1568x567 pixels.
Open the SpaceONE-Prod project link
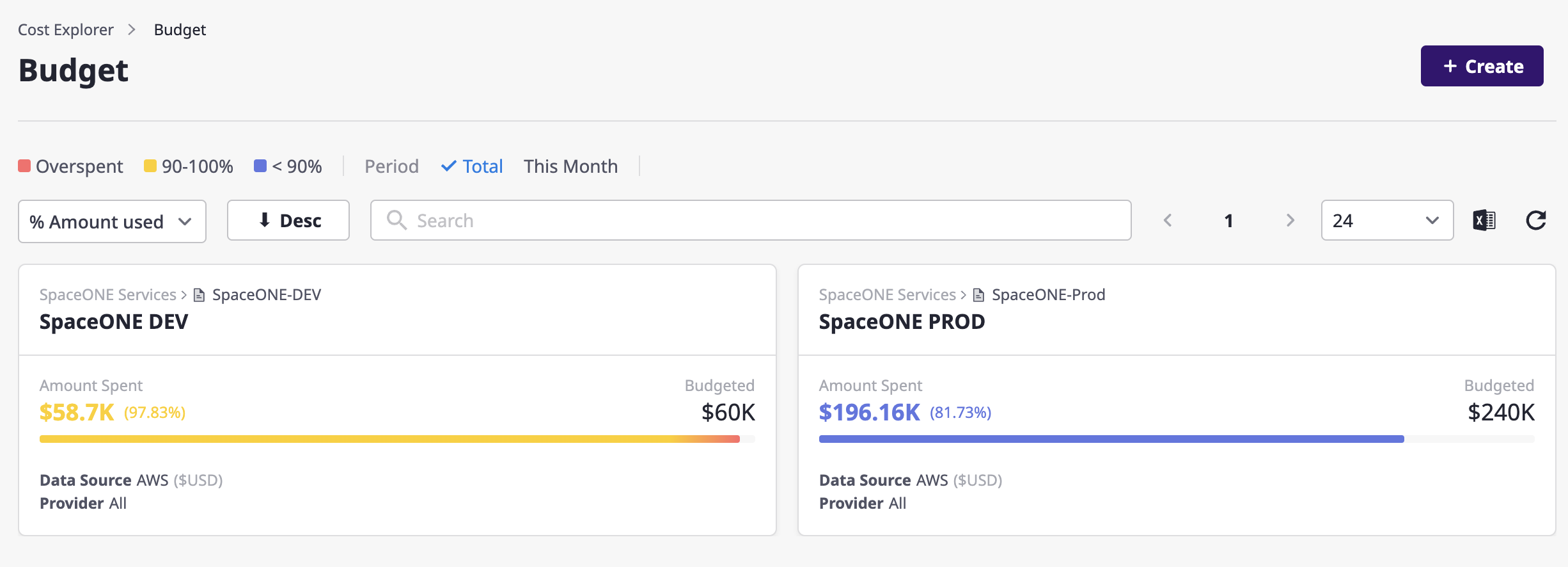[1048, 295]
